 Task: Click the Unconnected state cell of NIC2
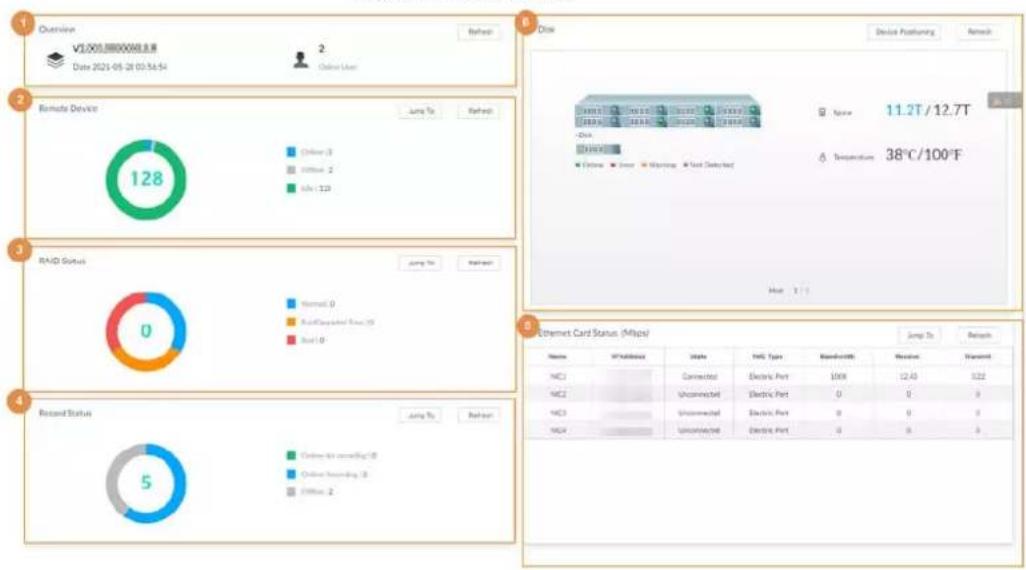click(x=699, y=395)
